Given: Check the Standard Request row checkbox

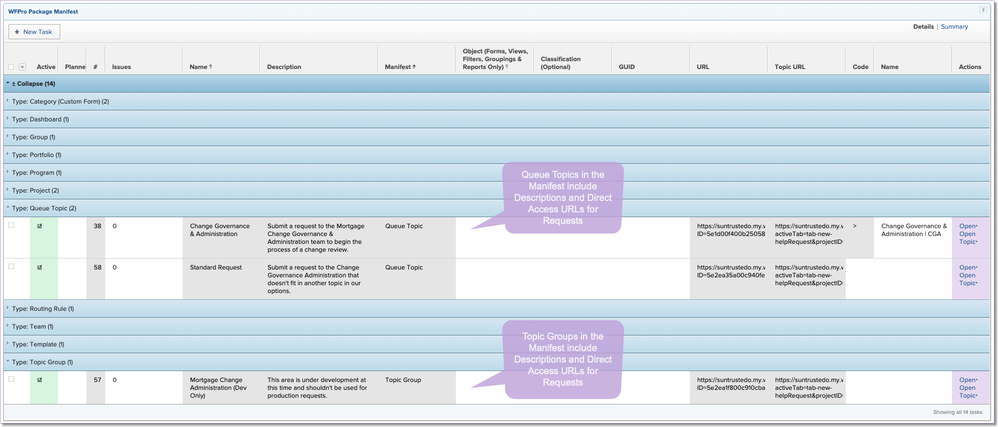Looking at the screenshot, I should tap(11, 267).
